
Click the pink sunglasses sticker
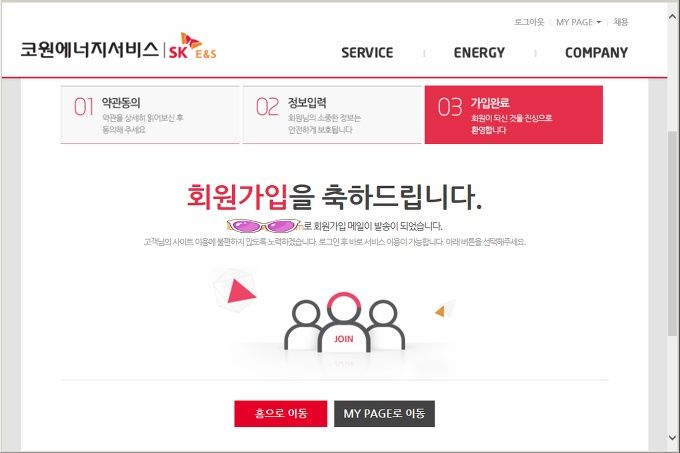pos(263,226)
